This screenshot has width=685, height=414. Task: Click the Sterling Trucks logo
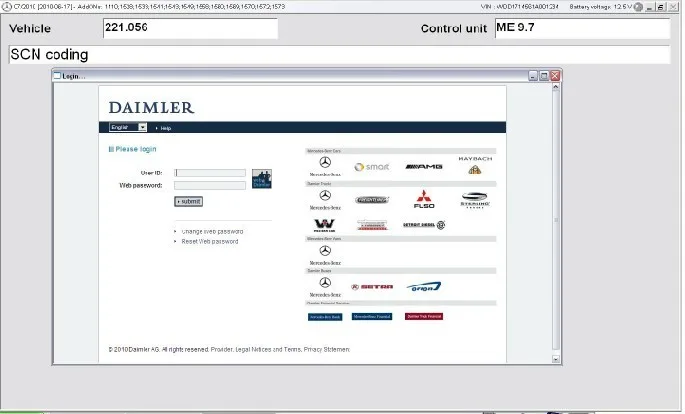point(475,200)
